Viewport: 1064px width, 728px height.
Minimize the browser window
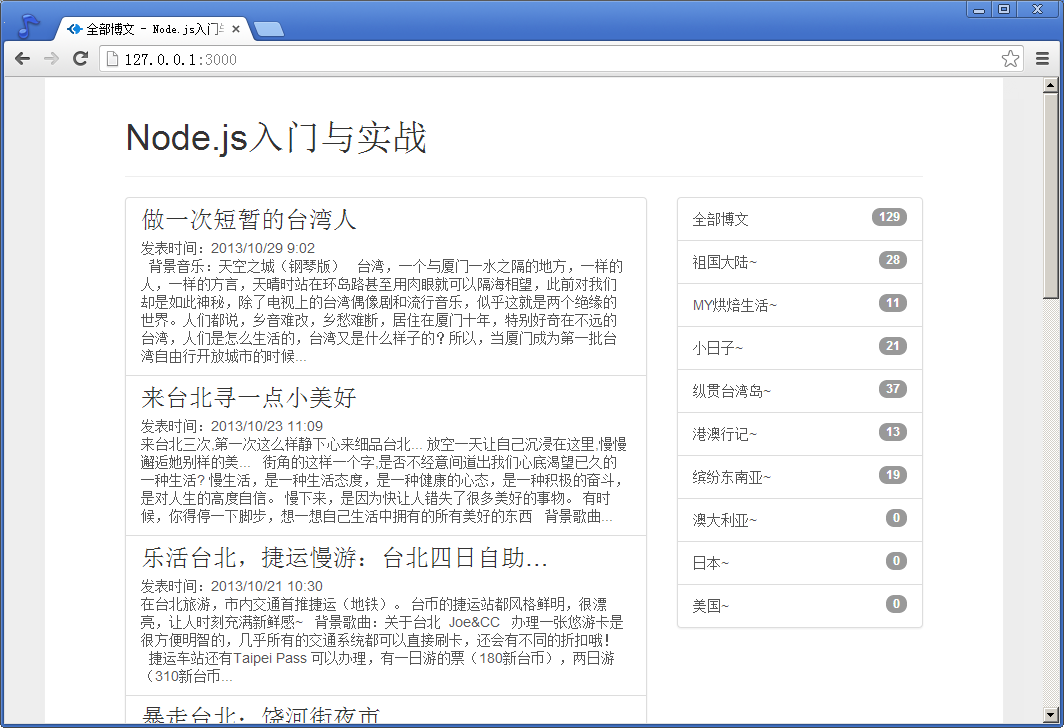pyautogui.click(x=978, y=9)
